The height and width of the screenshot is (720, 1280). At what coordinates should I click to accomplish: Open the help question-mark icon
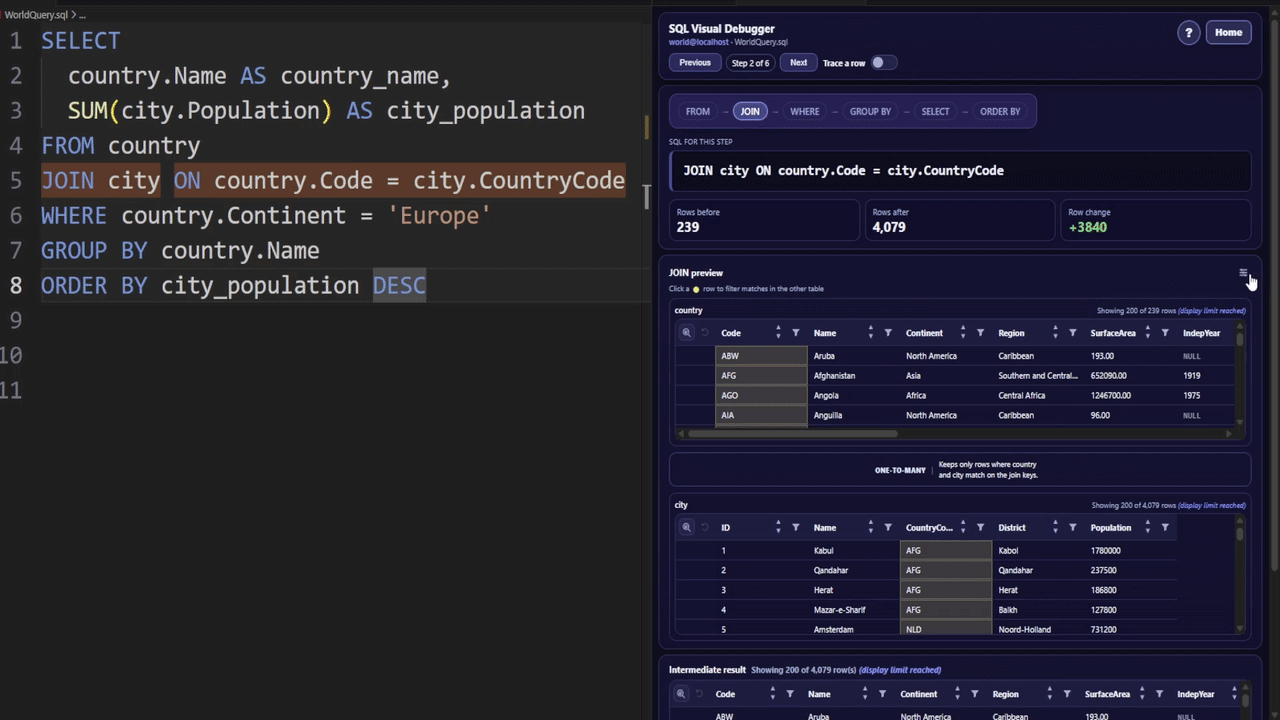tap(1188, 33)
